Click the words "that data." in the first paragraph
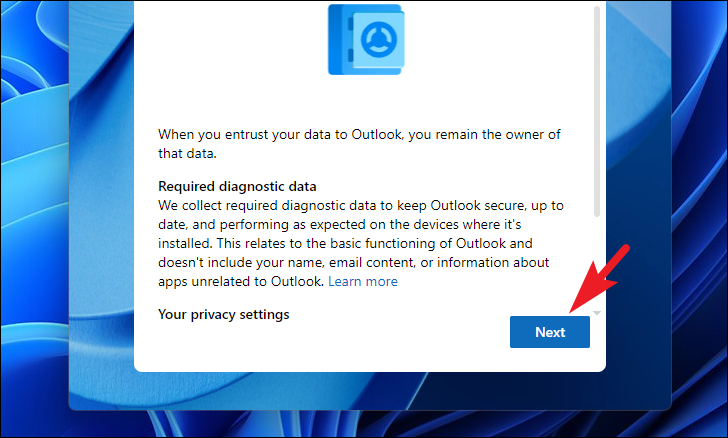Screen dimensions: 728x438 [x=187, y=153]
